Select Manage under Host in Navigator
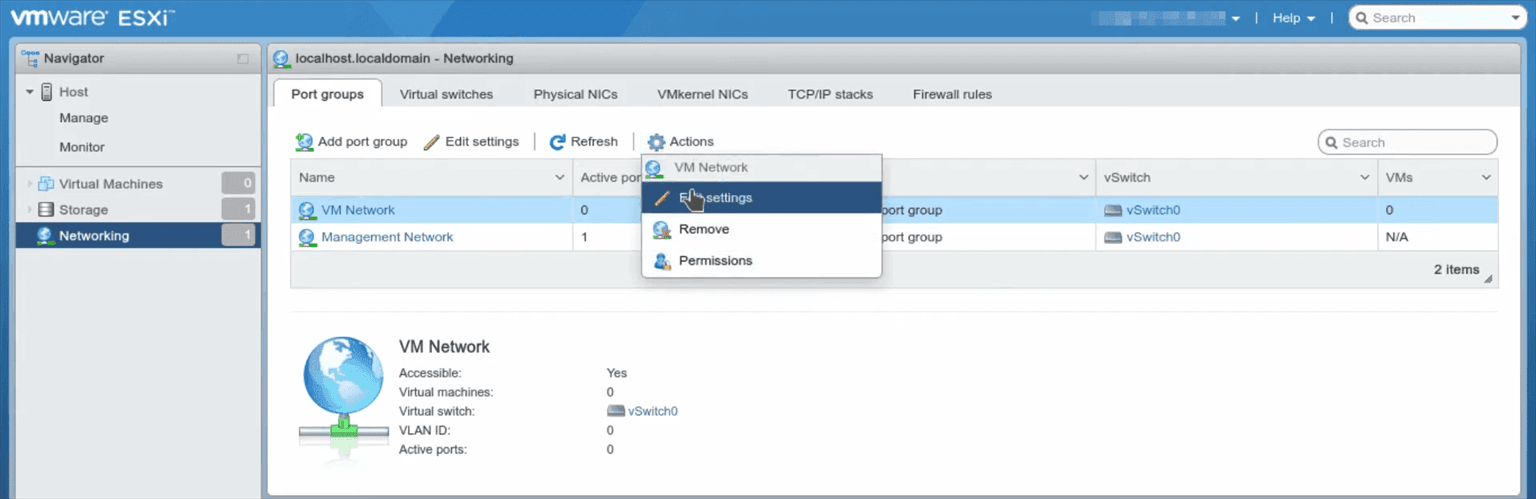 [x=84, y=118]
